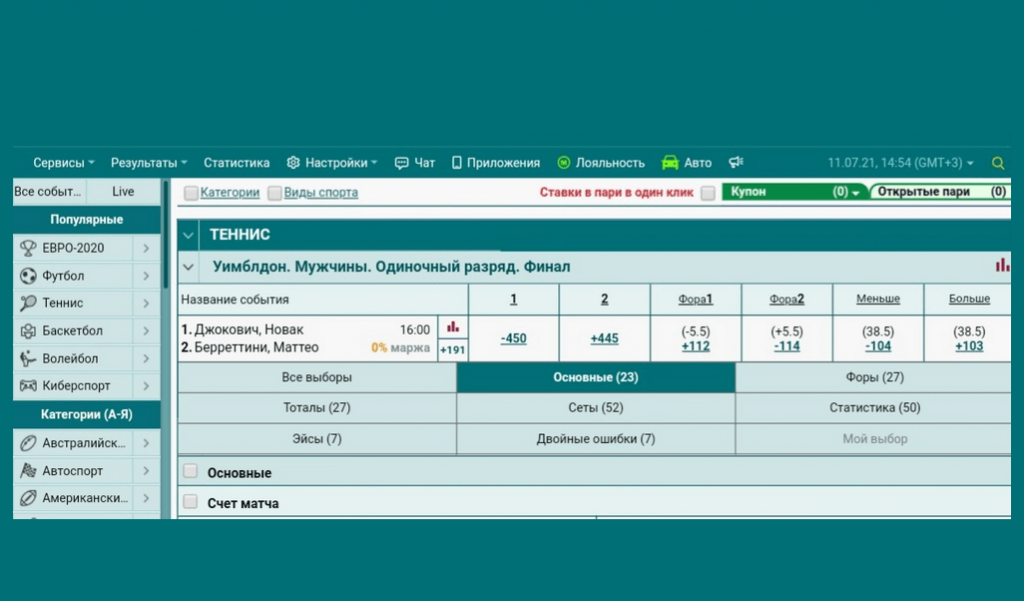The image size is (1024, 601).
Task: Open the Сервисы dropdown menu
Action: click(x=64, y=163)
